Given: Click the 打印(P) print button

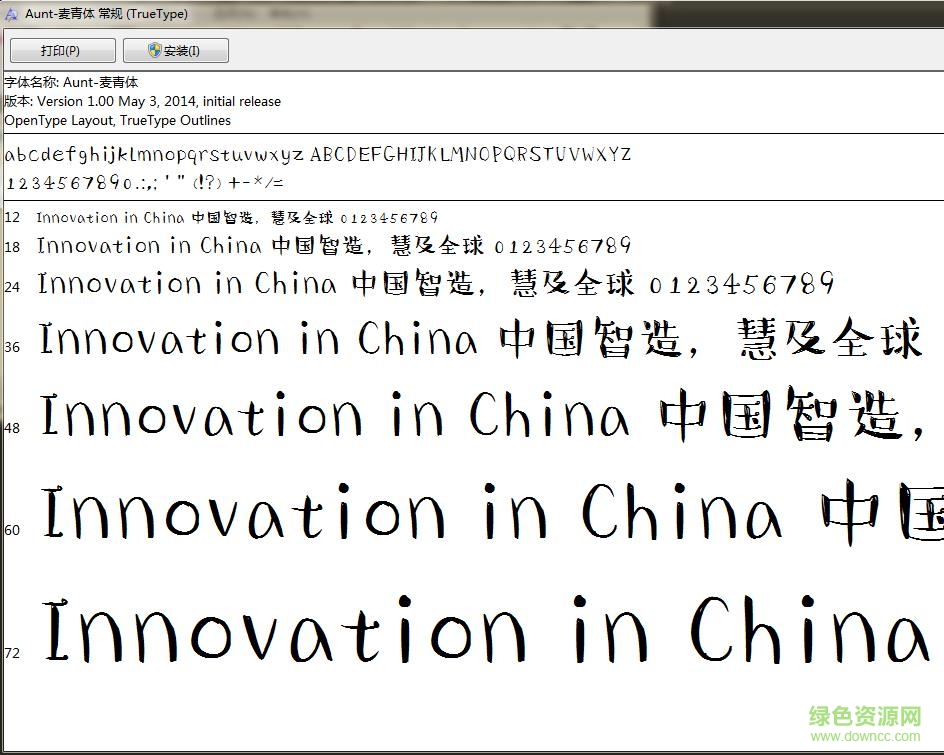Looking at the screenshot, I should (63, 51).
